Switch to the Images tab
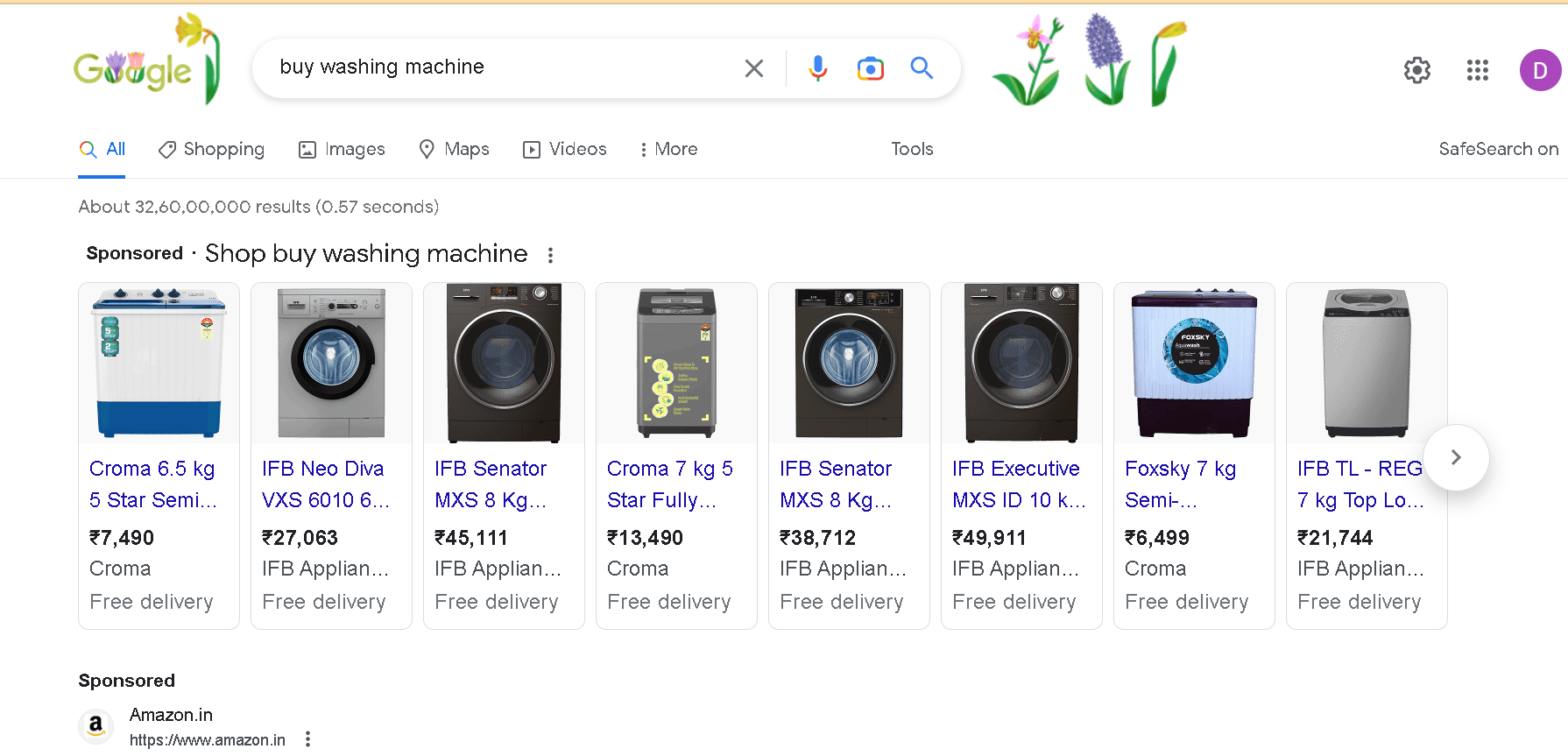The image size is (1568, 756). (342, 150)
